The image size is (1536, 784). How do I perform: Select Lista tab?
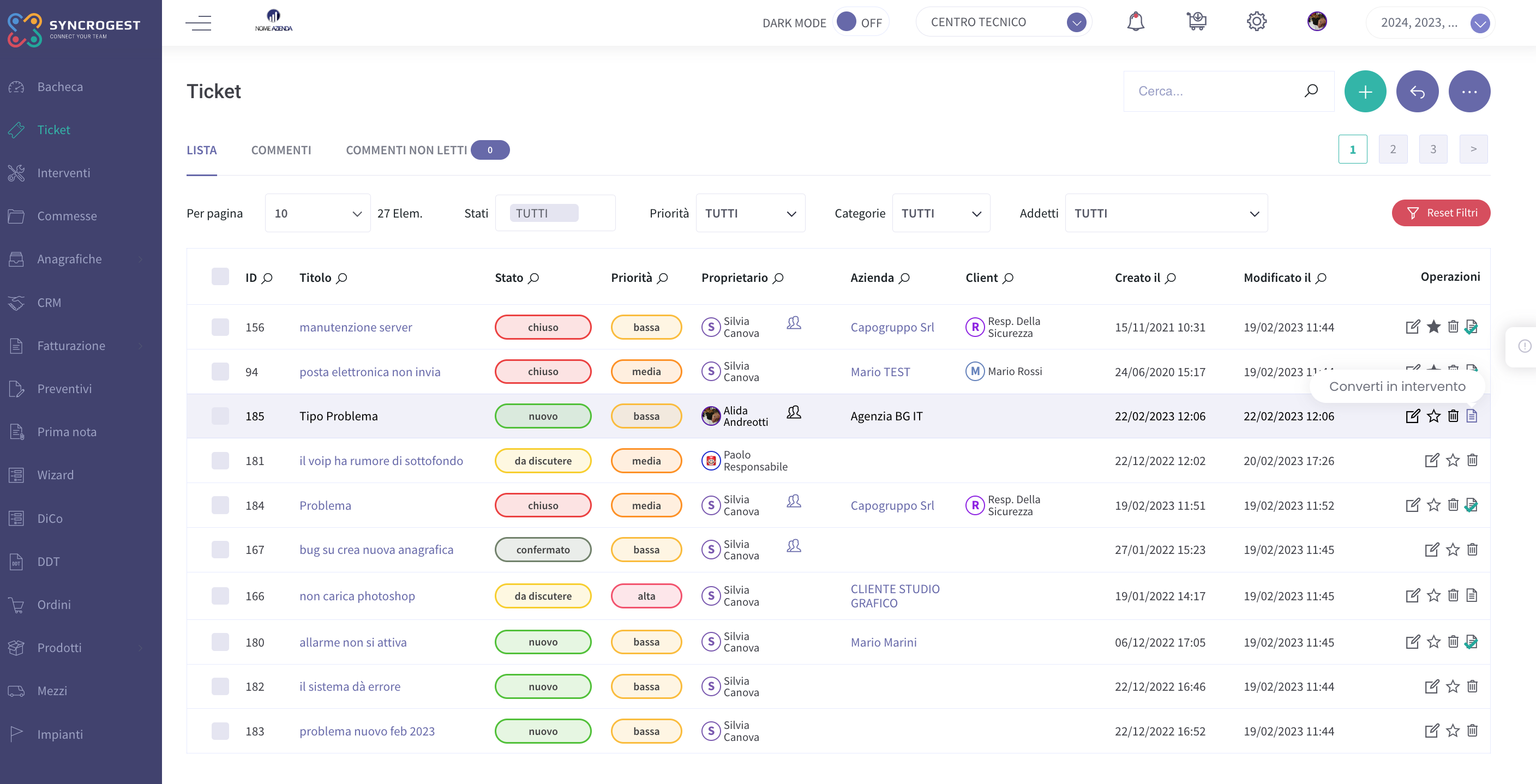[201, 150]
